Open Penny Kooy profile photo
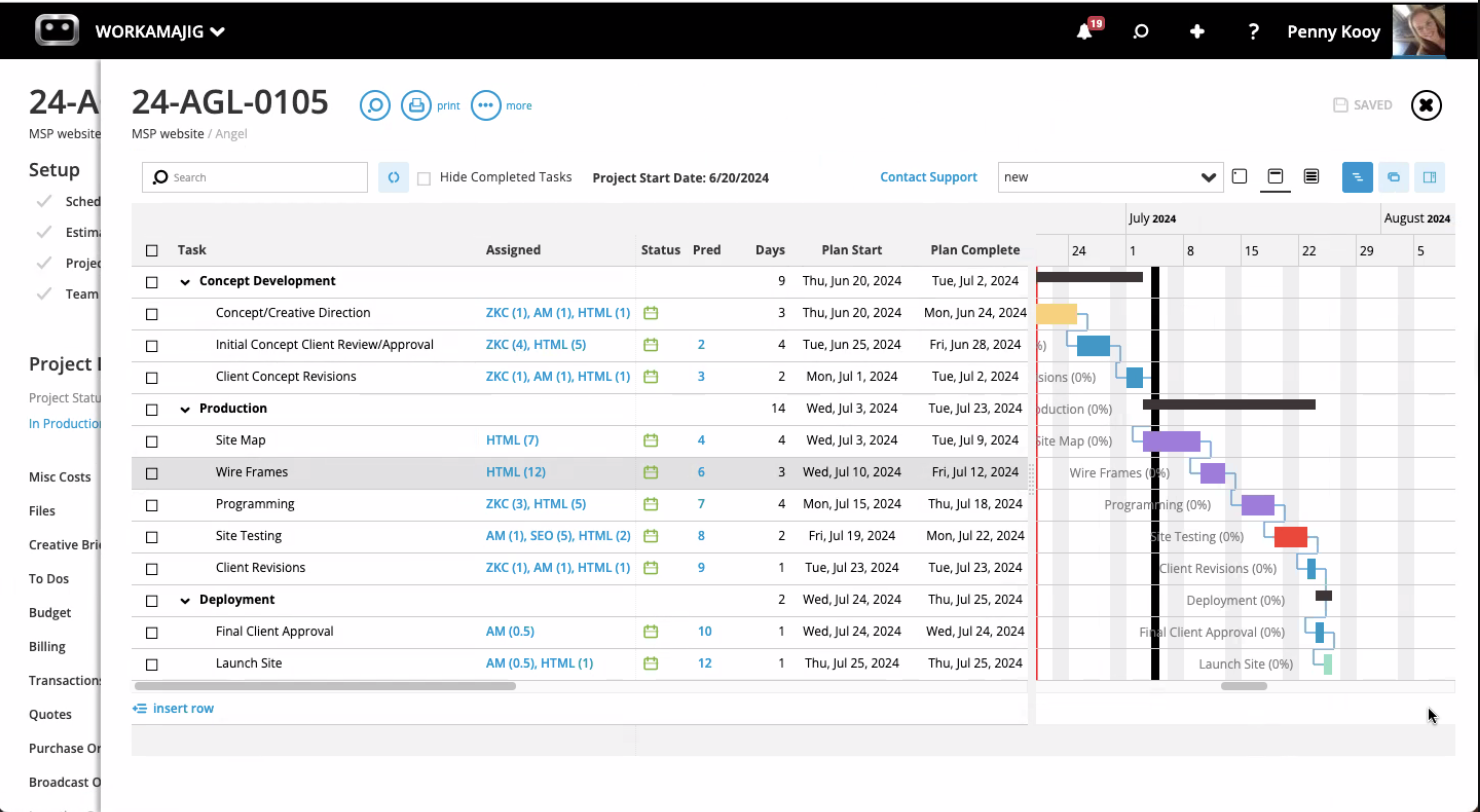1480x812 pixels. (1419, 31)
